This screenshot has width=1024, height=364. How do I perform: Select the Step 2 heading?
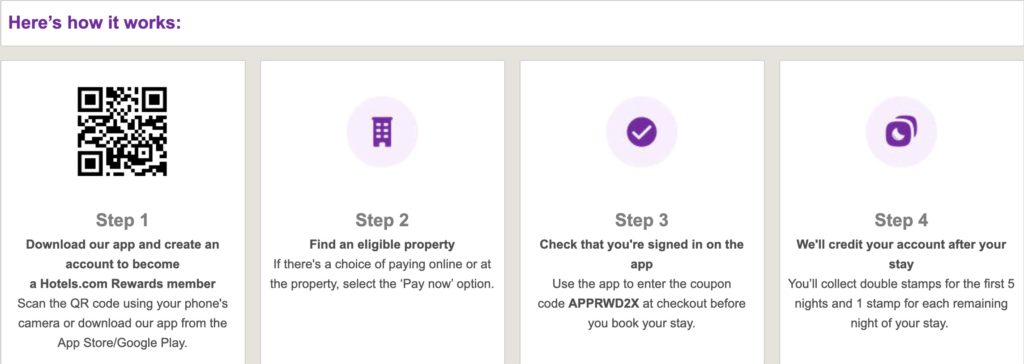click(x=382, y=220)
